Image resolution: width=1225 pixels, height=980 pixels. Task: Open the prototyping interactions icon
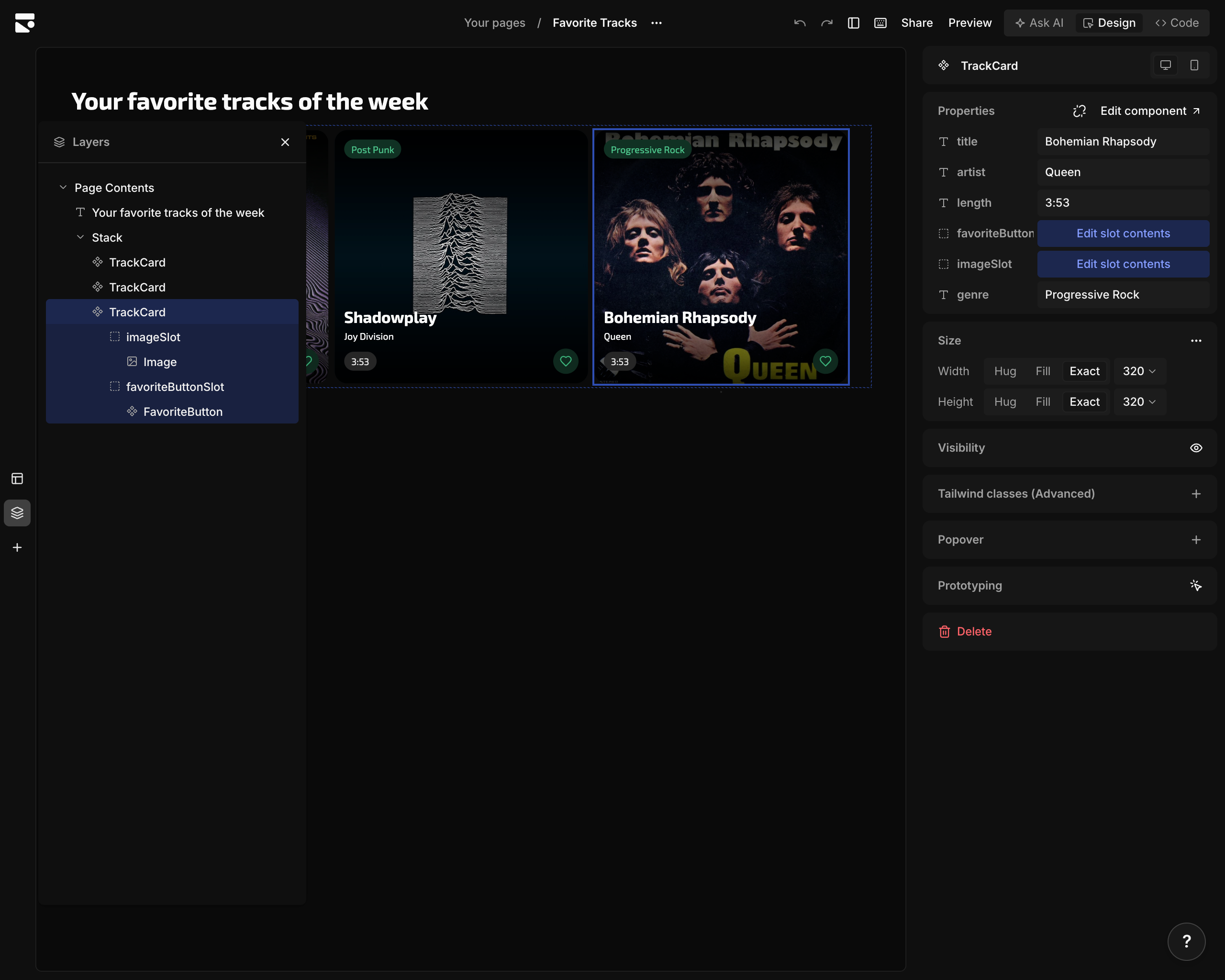[x=1195, y=585]
